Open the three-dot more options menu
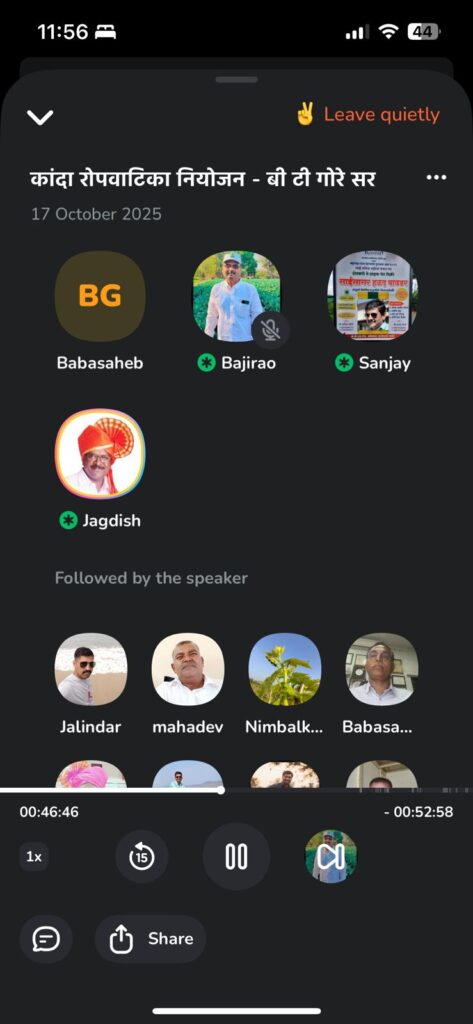 436,178
